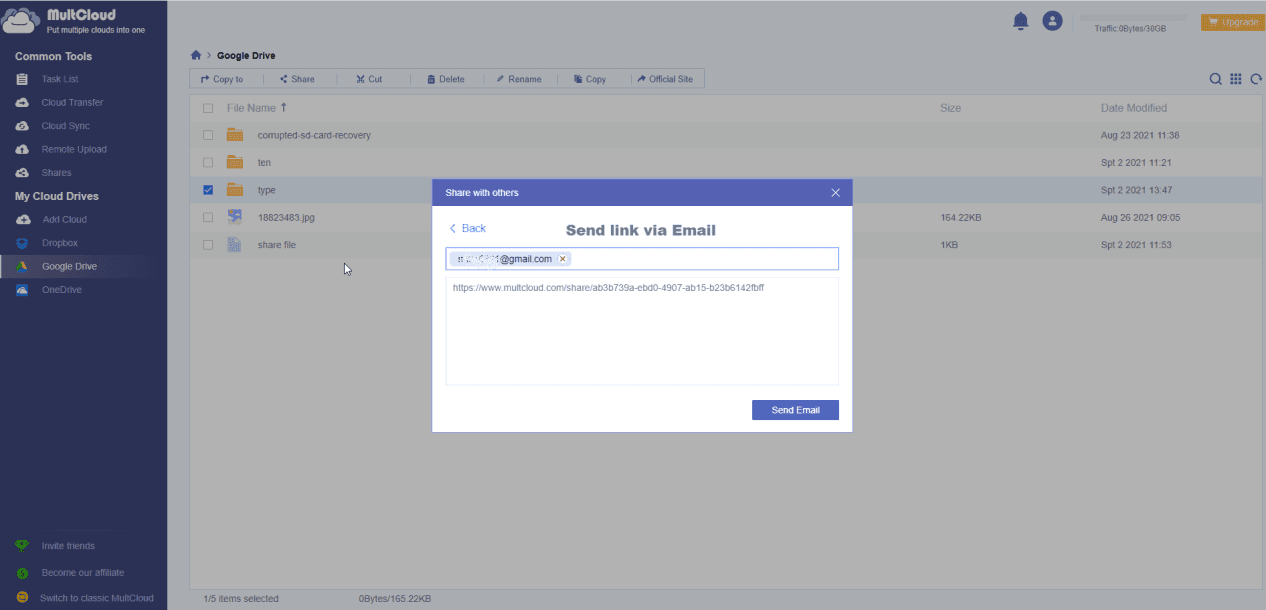The width and height of the screenshot is (1266, 610).
Task: Click the email recipients input field
Action: click(x=700, y=259)
